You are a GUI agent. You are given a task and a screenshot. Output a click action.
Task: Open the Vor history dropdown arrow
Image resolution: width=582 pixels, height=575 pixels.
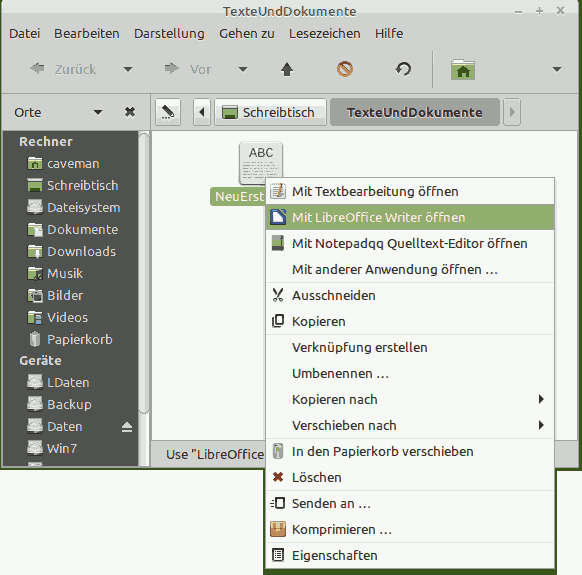[243, 69]
